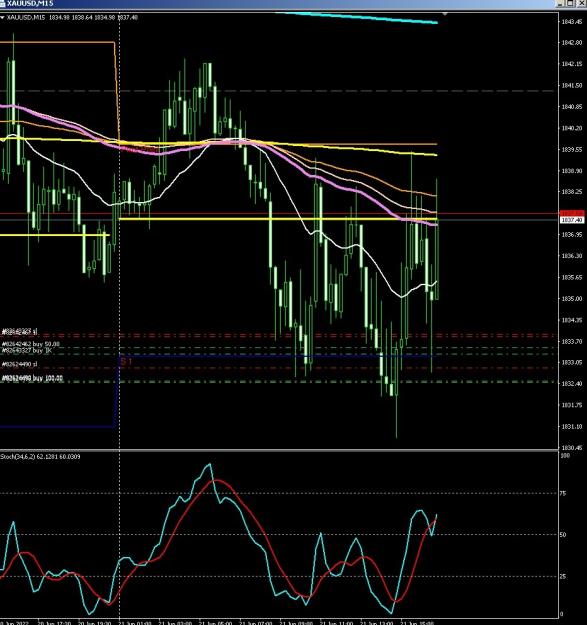Viewport: 587px width, 625px height.
Task: Click time axis label '20 Jun 19:20'
Action: coord(94,623)
